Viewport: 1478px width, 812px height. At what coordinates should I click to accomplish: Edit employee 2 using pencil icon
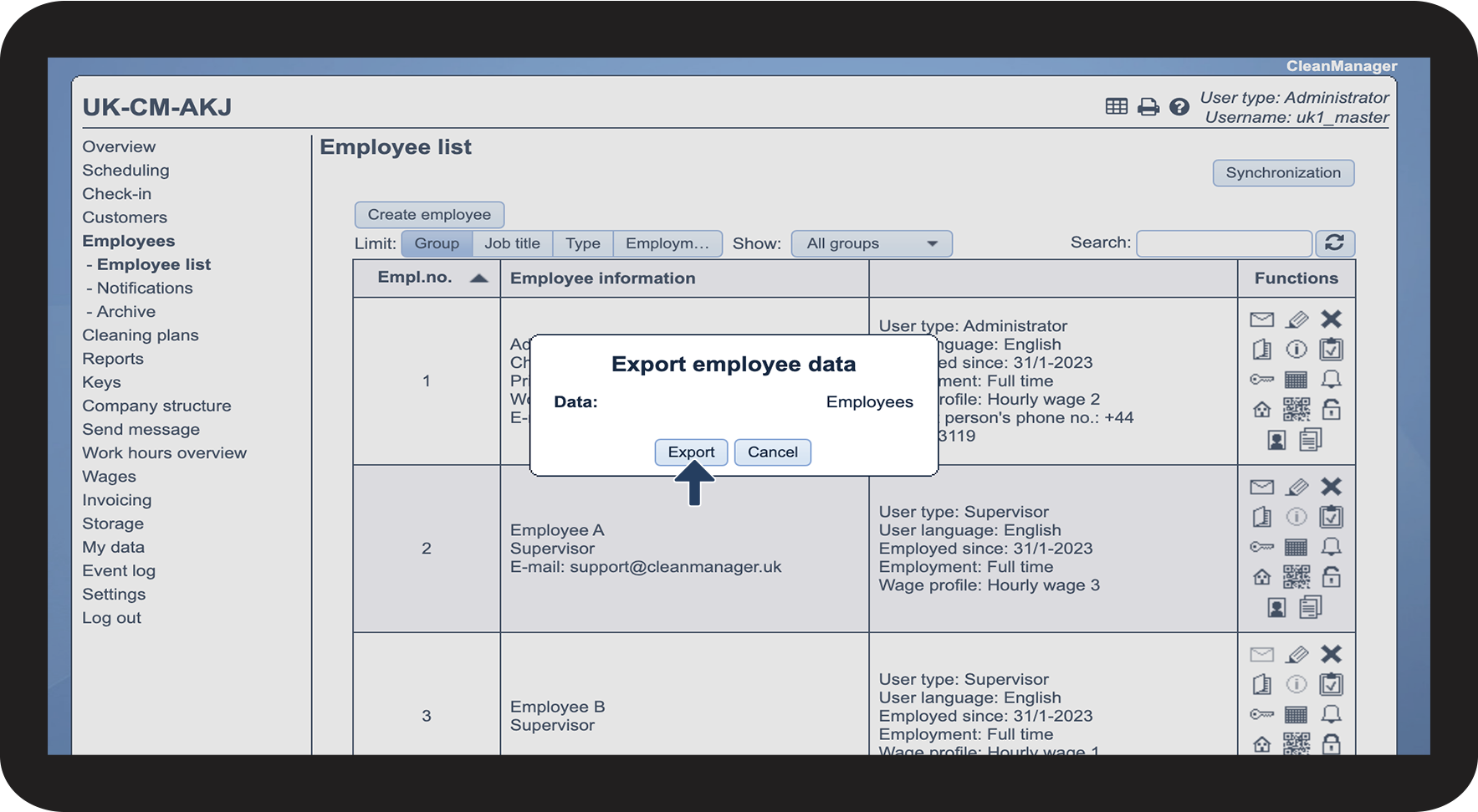pyautogui.click(x=1296, y=487)
